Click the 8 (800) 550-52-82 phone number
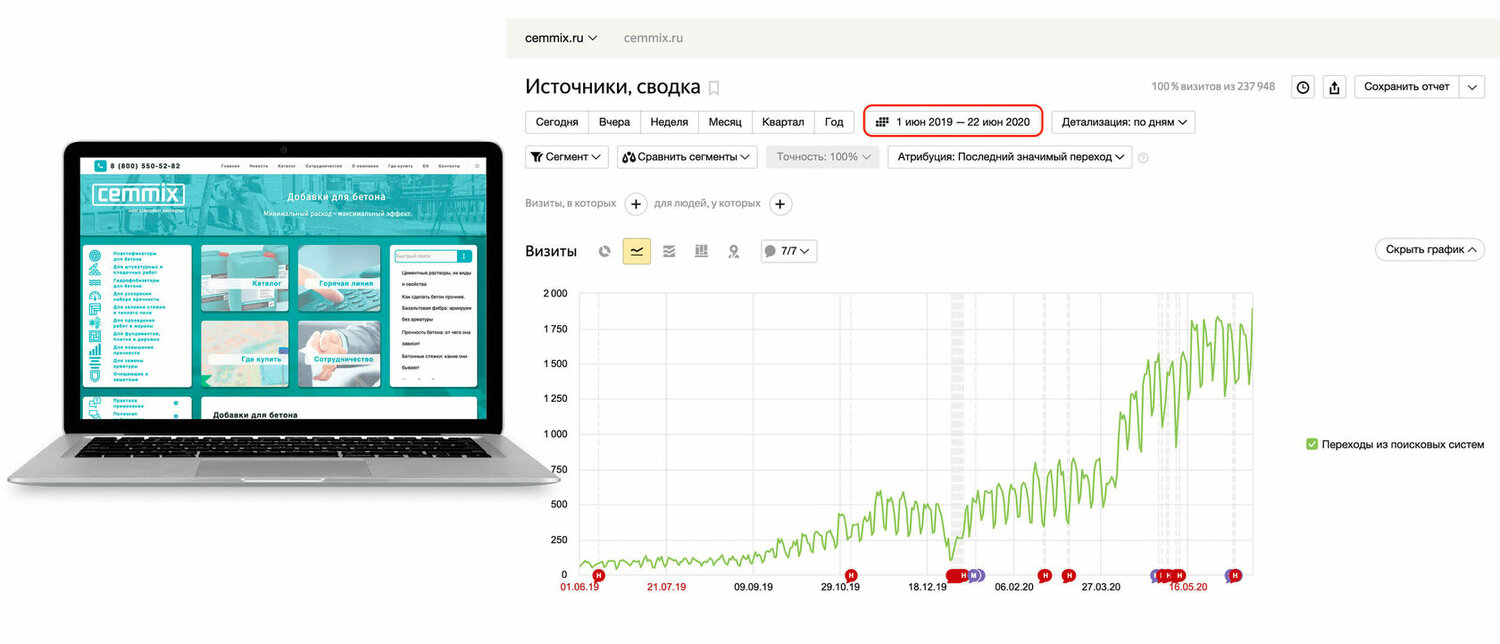Screen dimensions: 1500x644 (x=146, y=166)
